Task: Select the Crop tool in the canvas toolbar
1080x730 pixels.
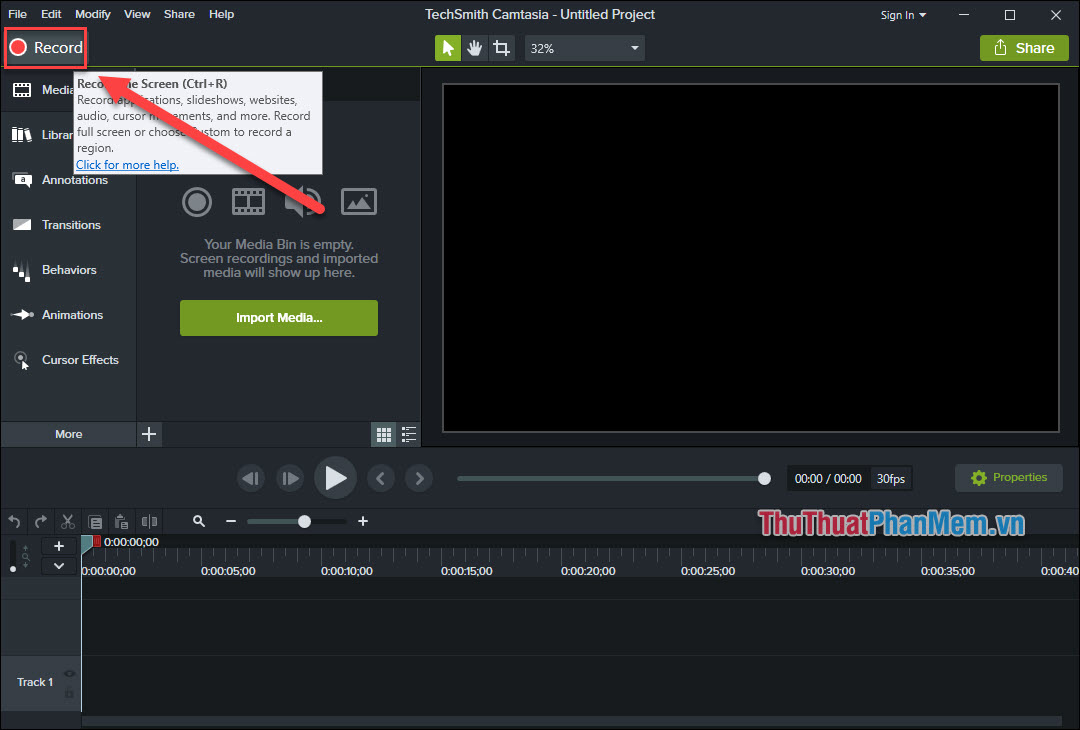Action: [x=501, y=47]
